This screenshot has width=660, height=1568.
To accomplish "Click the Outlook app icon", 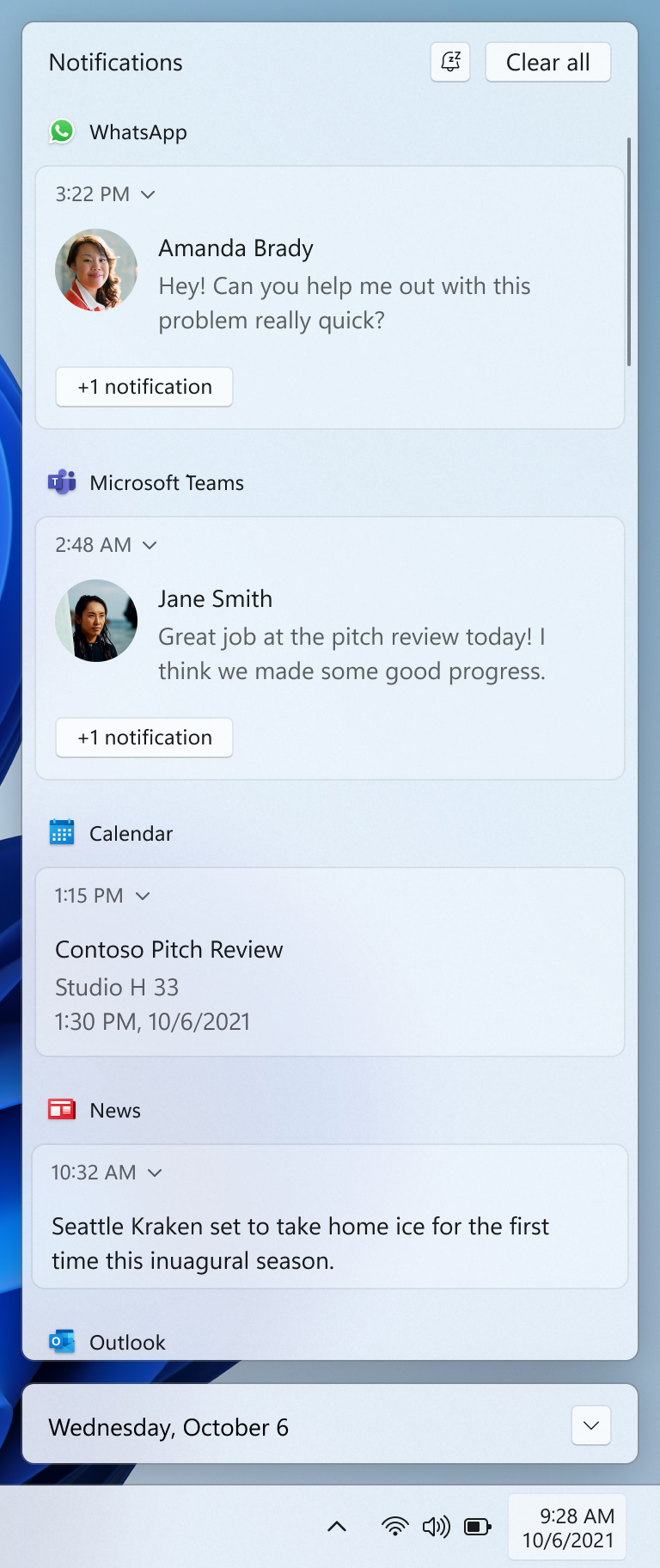I will (62, 1341).
